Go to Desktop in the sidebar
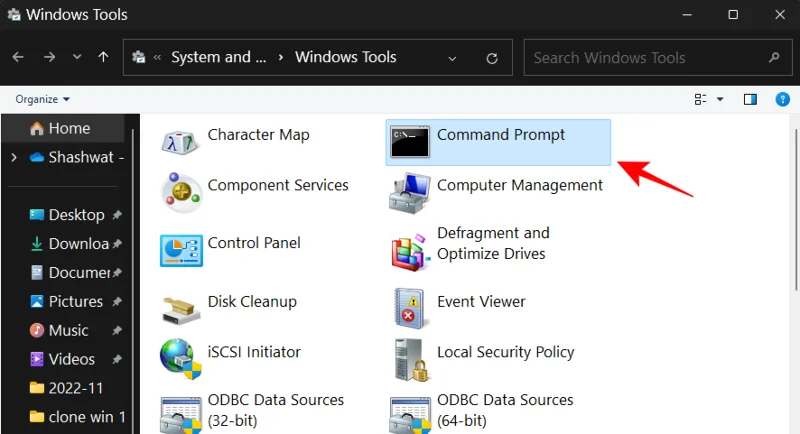Screen dimensions: 800x434 [x=76, y=215]
